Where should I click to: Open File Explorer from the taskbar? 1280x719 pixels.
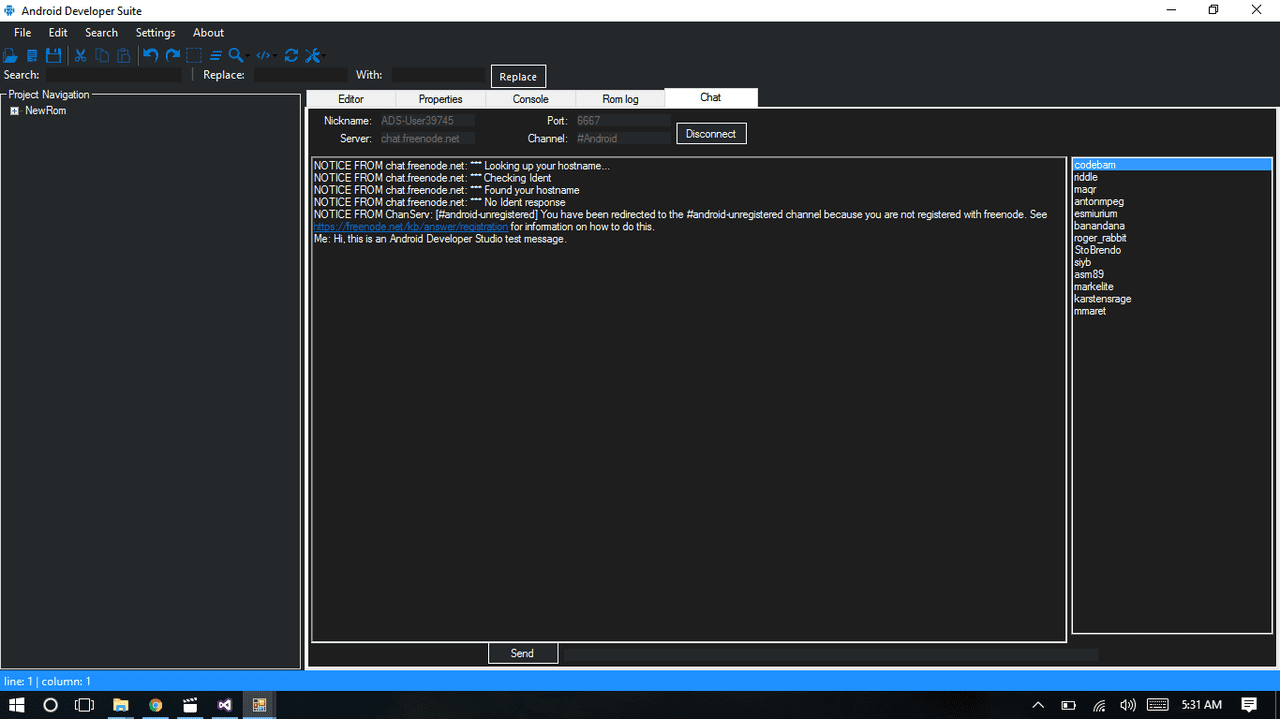[x=120, y=705]
